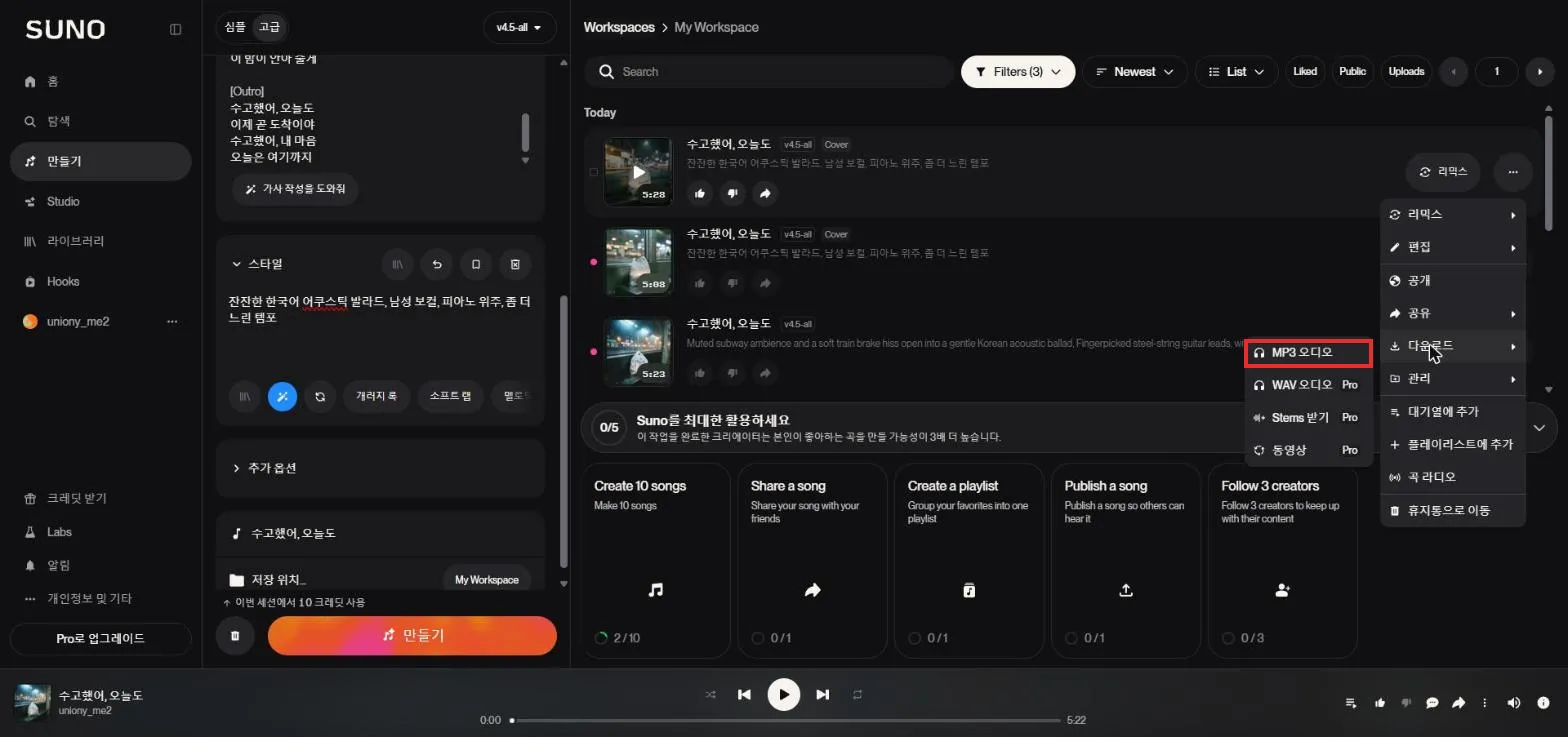Toggle the Uploads filter
Viewport: 1568px width, 737px height.
click(x=1406, y=72)
